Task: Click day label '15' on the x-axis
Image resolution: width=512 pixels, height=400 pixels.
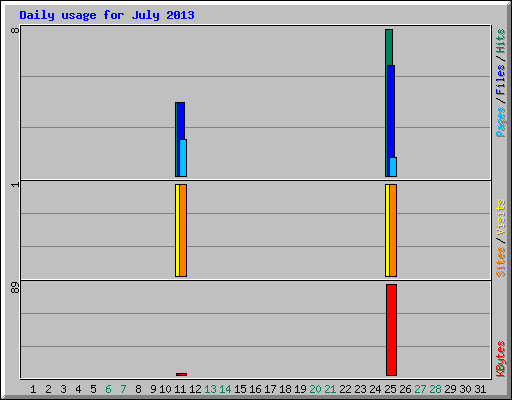Action: click(240, 389)
